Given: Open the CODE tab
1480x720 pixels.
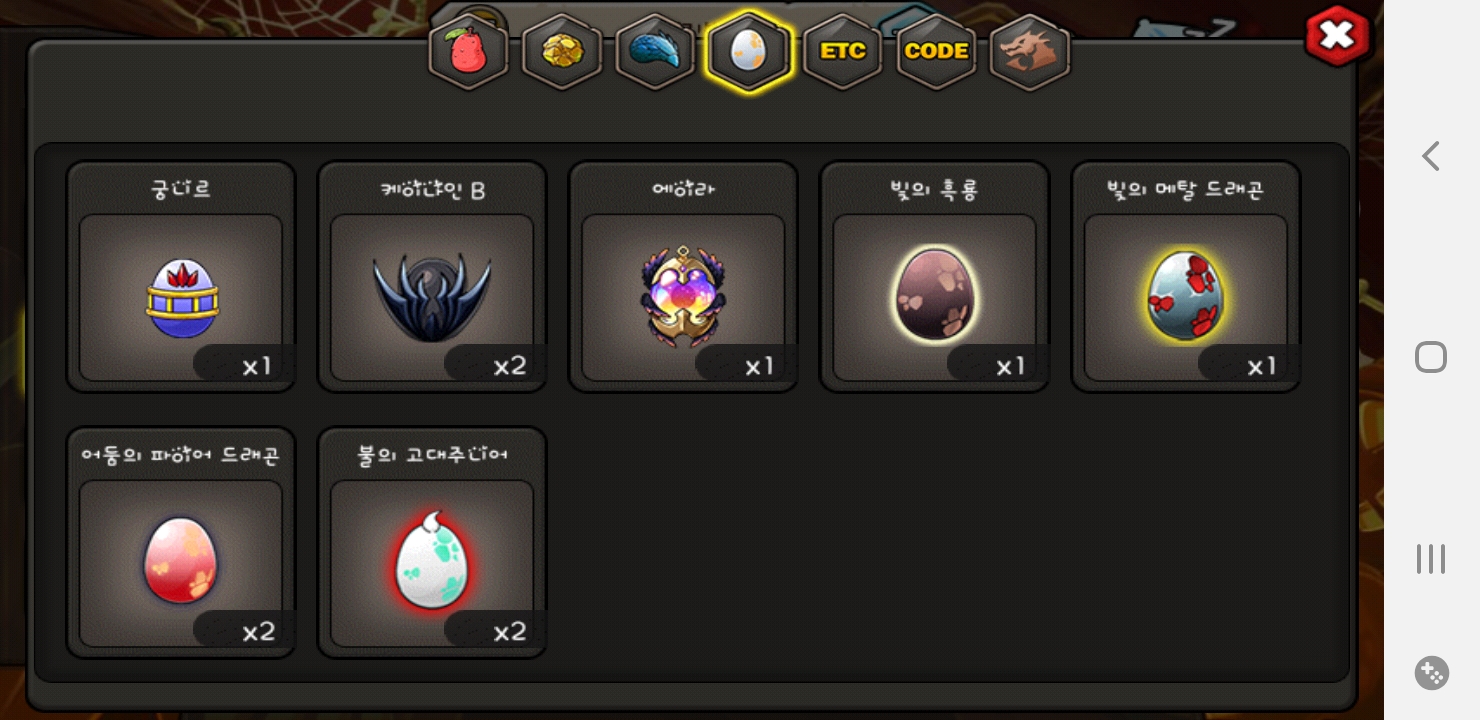Looking at the screenshot, I should (936, 52).
